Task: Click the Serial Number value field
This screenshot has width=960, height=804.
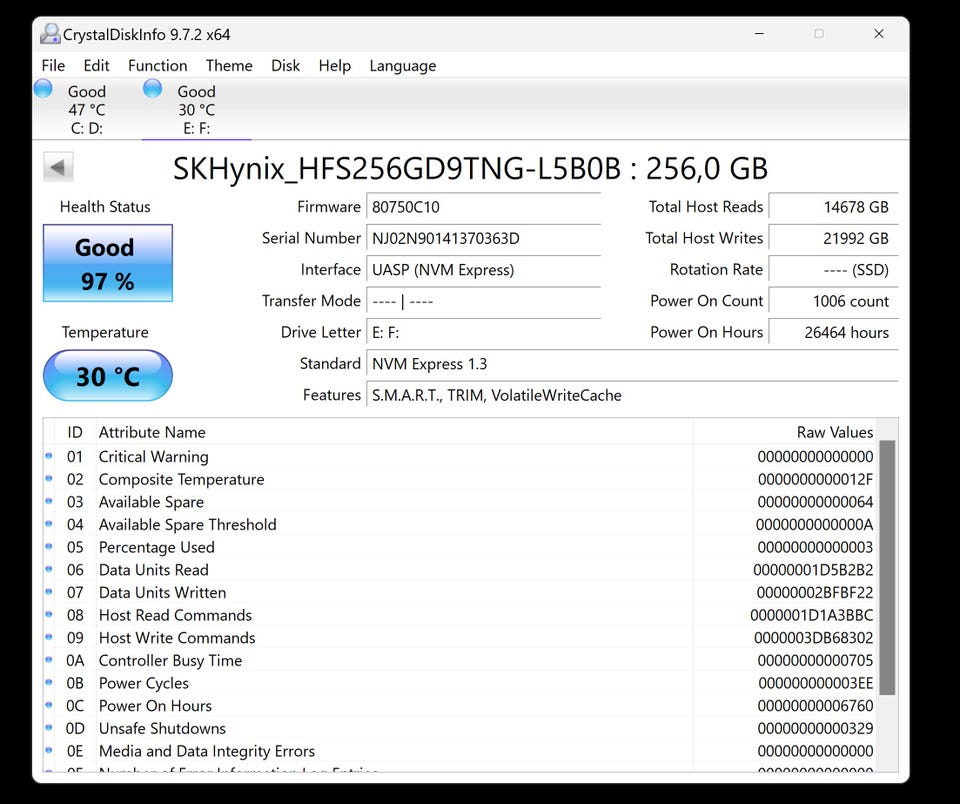Action: tap(483, 238)
